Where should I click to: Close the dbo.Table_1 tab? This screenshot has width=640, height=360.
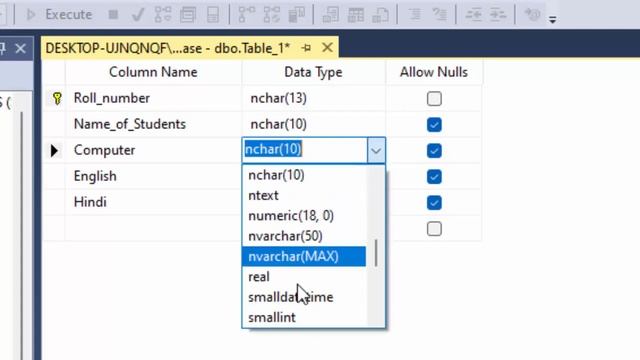(x=327, y=48)
